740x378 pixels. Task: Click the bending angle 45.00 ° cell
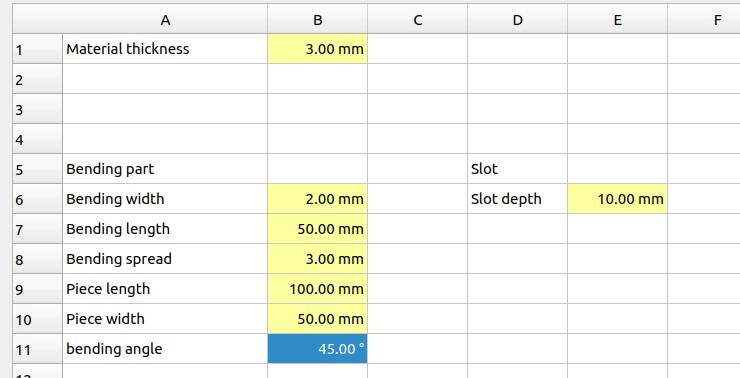point(317,349)
